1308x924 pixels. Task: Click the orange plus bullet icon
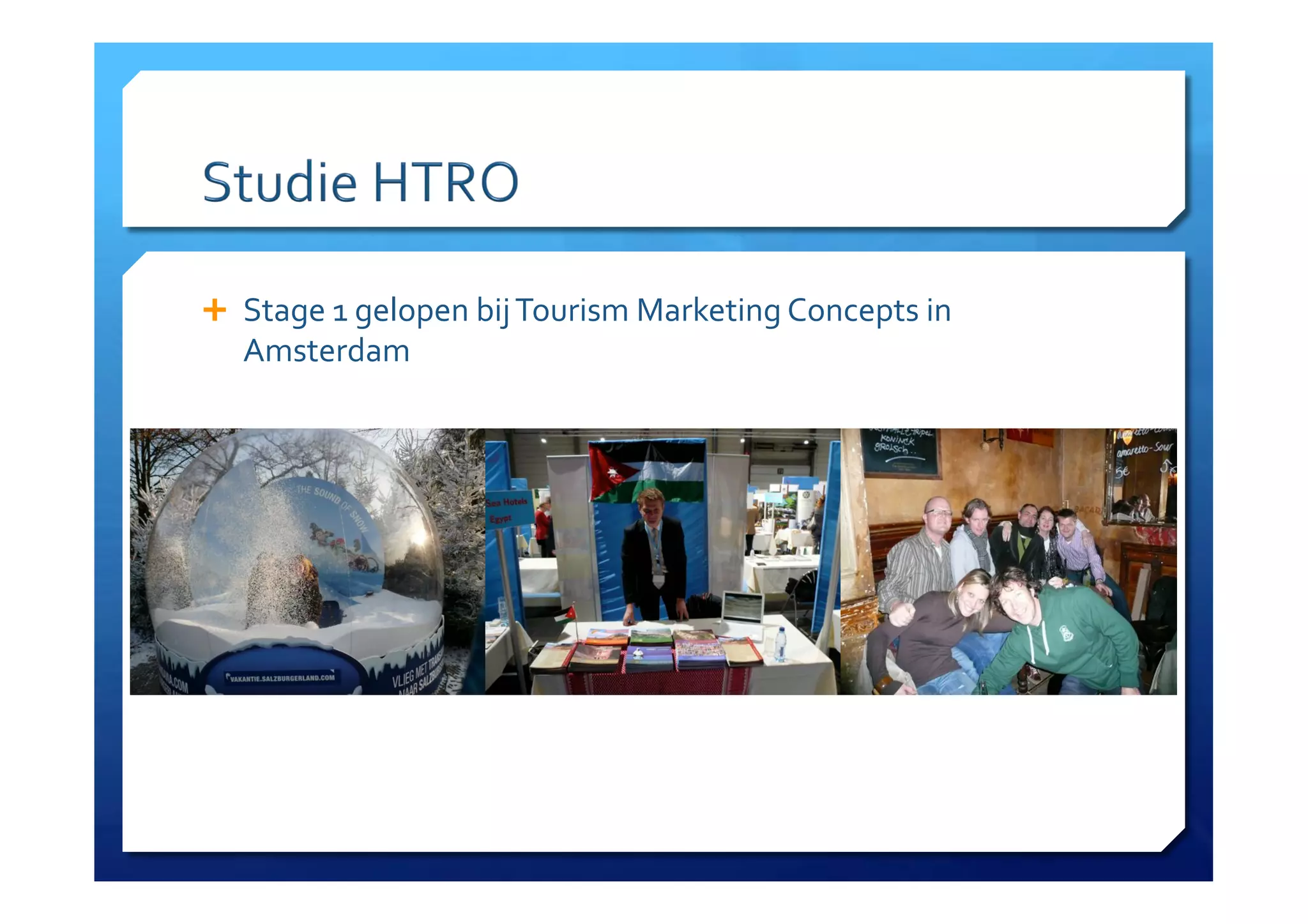pyautogui.click(x=215, y=310)
